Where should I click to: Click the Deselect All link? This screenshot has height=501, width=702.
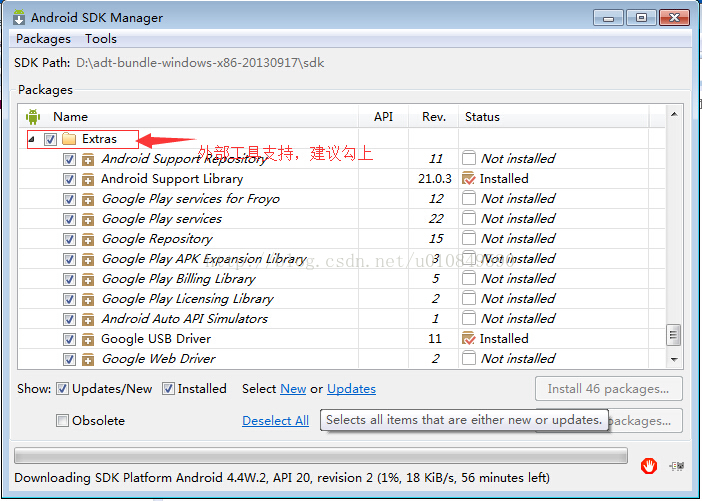275,421
